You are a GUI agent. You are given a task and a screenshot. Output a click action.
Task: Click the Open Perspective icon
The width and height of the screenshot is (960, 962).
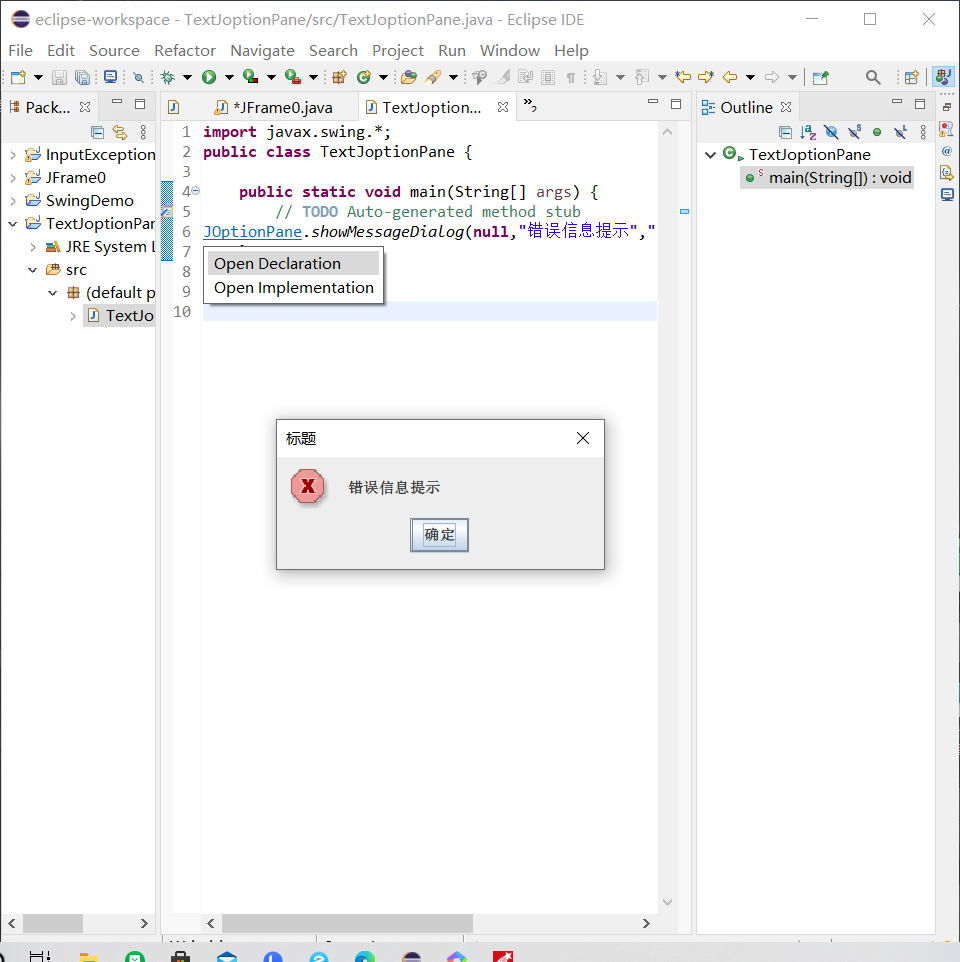point(912,77)
